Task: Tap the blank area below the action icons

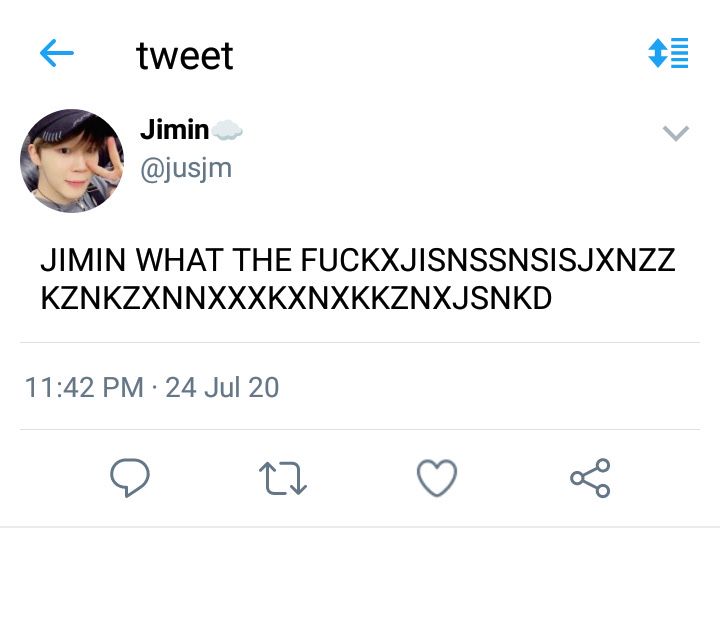Action: pyautogui.click(x=360, y=580)
